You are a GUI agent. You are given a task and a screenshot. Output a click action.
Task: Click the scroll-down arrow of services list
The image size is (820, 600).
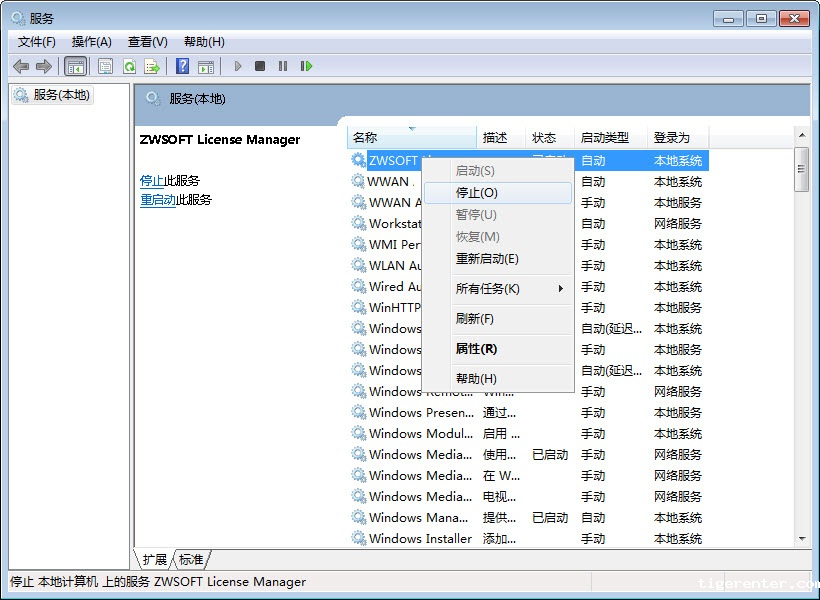tap(801, 539)
